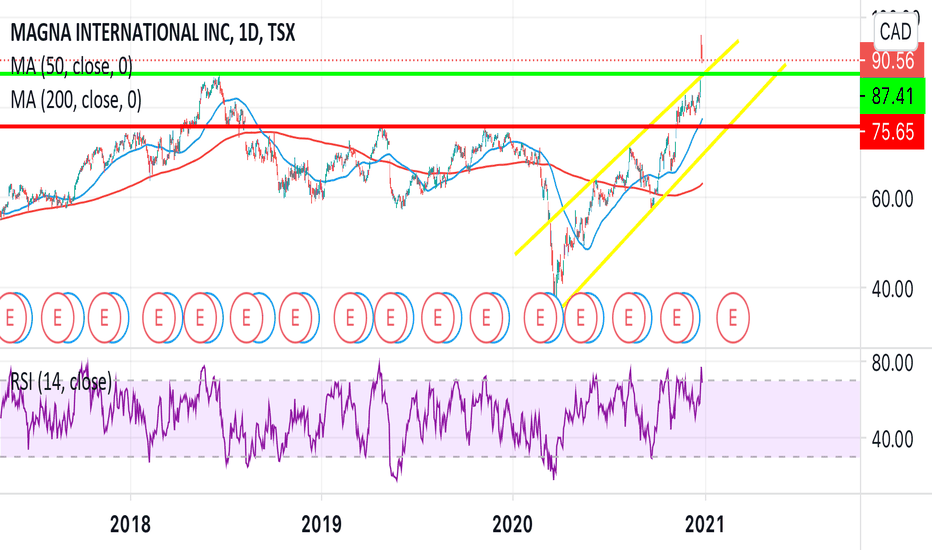Open the earnings marker just before the 2019 gridline
The image size is (932, 550).
(x=295, y=318)
